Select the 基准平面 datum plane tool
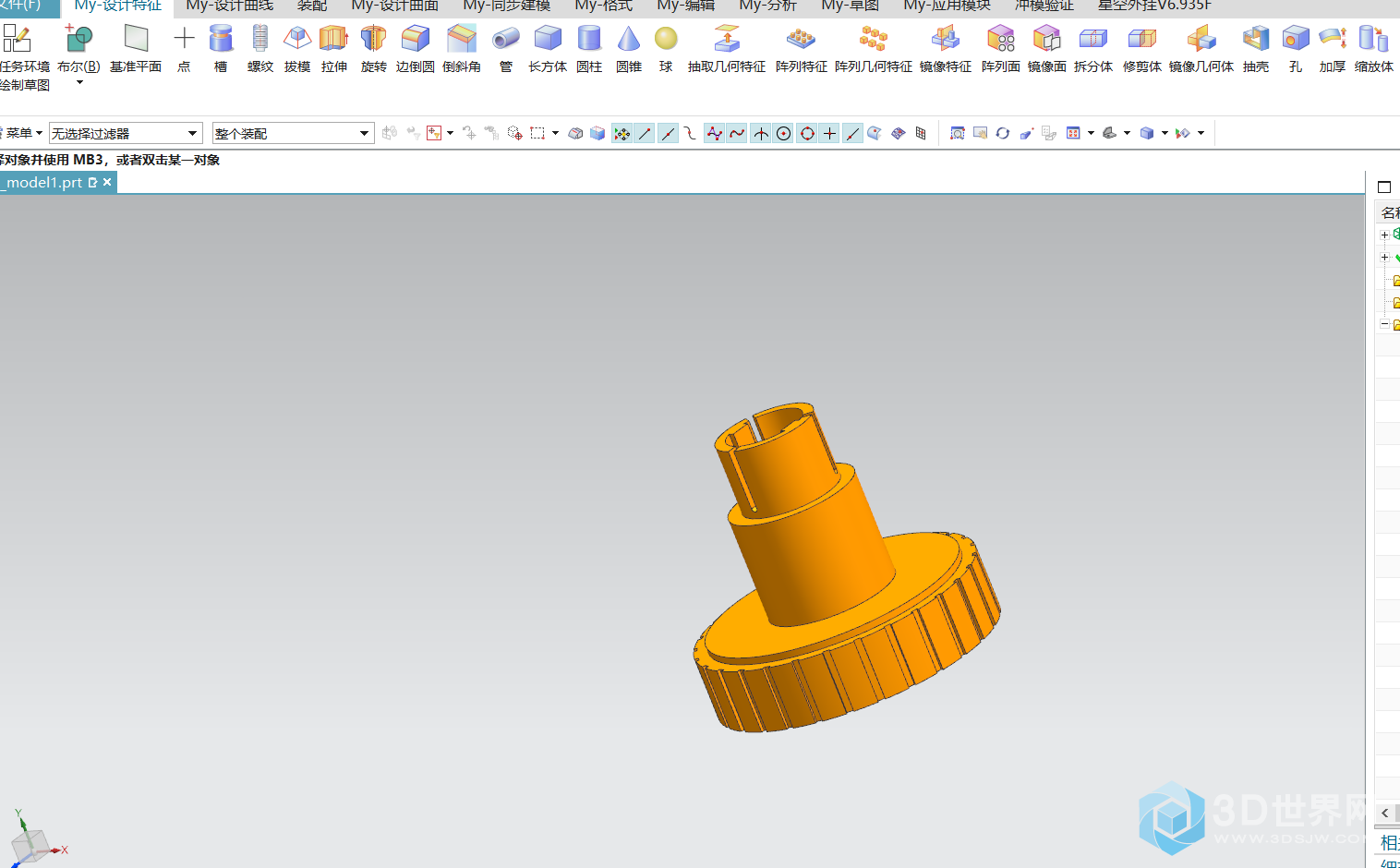Image resolution: width=1400 pixels, height=868 pixels. pyautogui.click(x=136, y=49)
